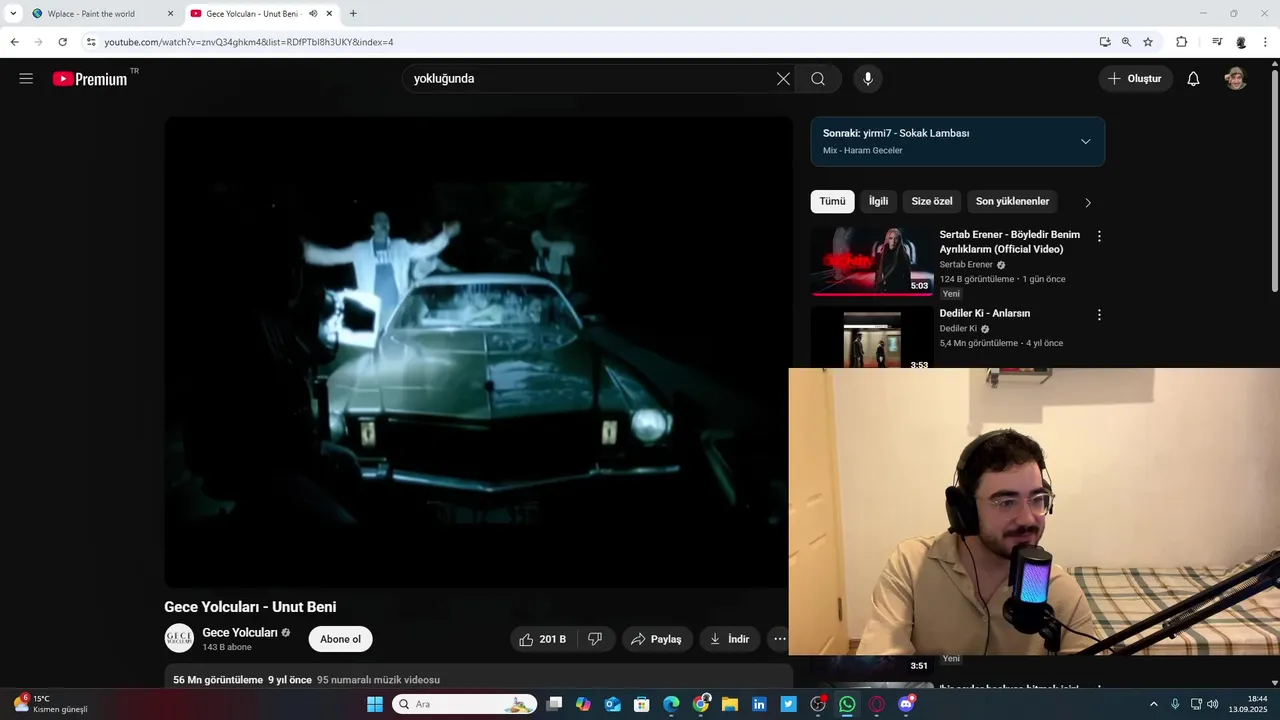Mute the YouTube tab audio icon
The width and height of the screenshot is (1280, 720).
click(313, 13)
